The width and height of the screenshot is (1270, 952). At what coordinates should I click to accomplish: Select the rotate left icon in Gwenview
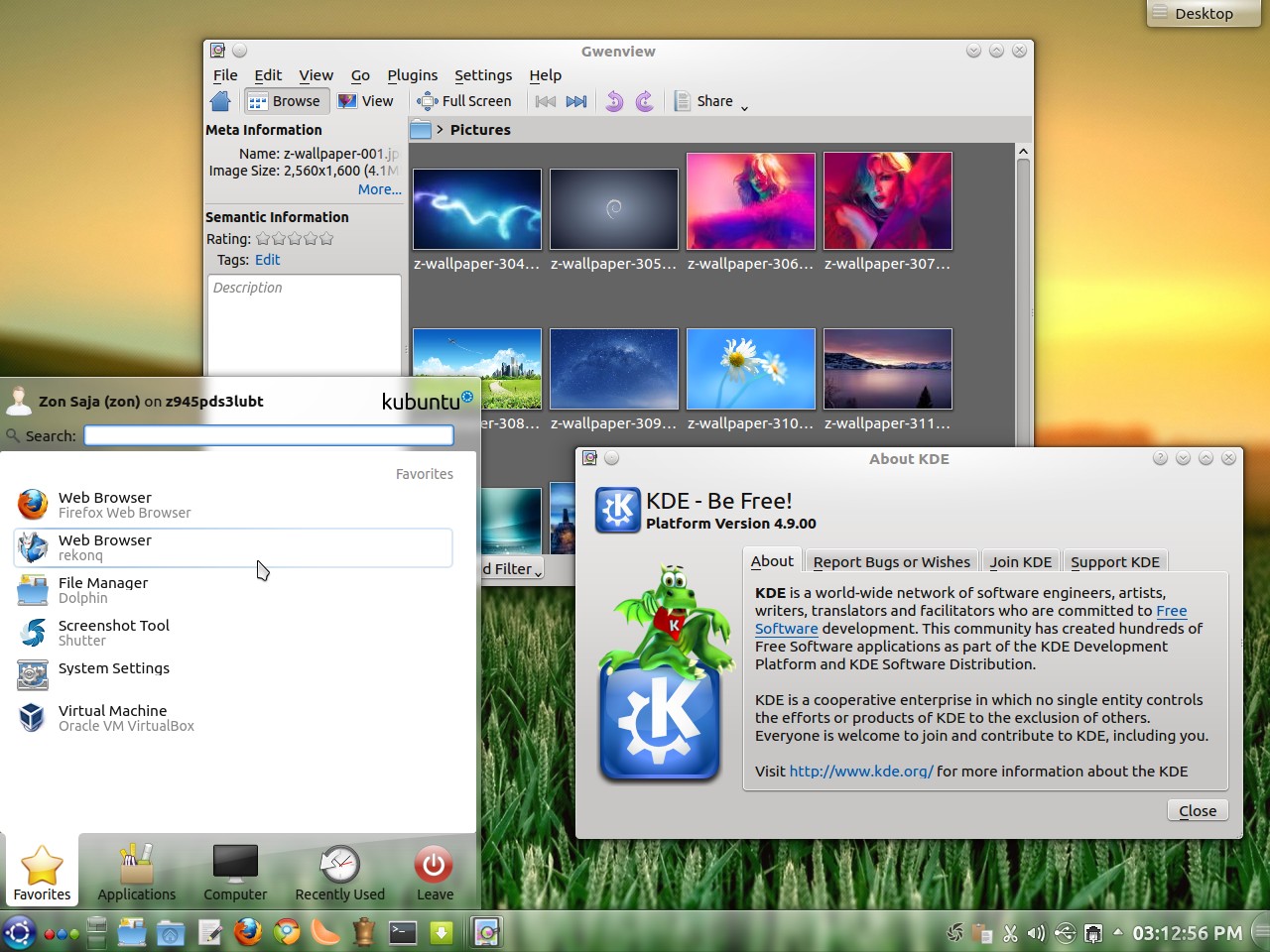(613, 100)
